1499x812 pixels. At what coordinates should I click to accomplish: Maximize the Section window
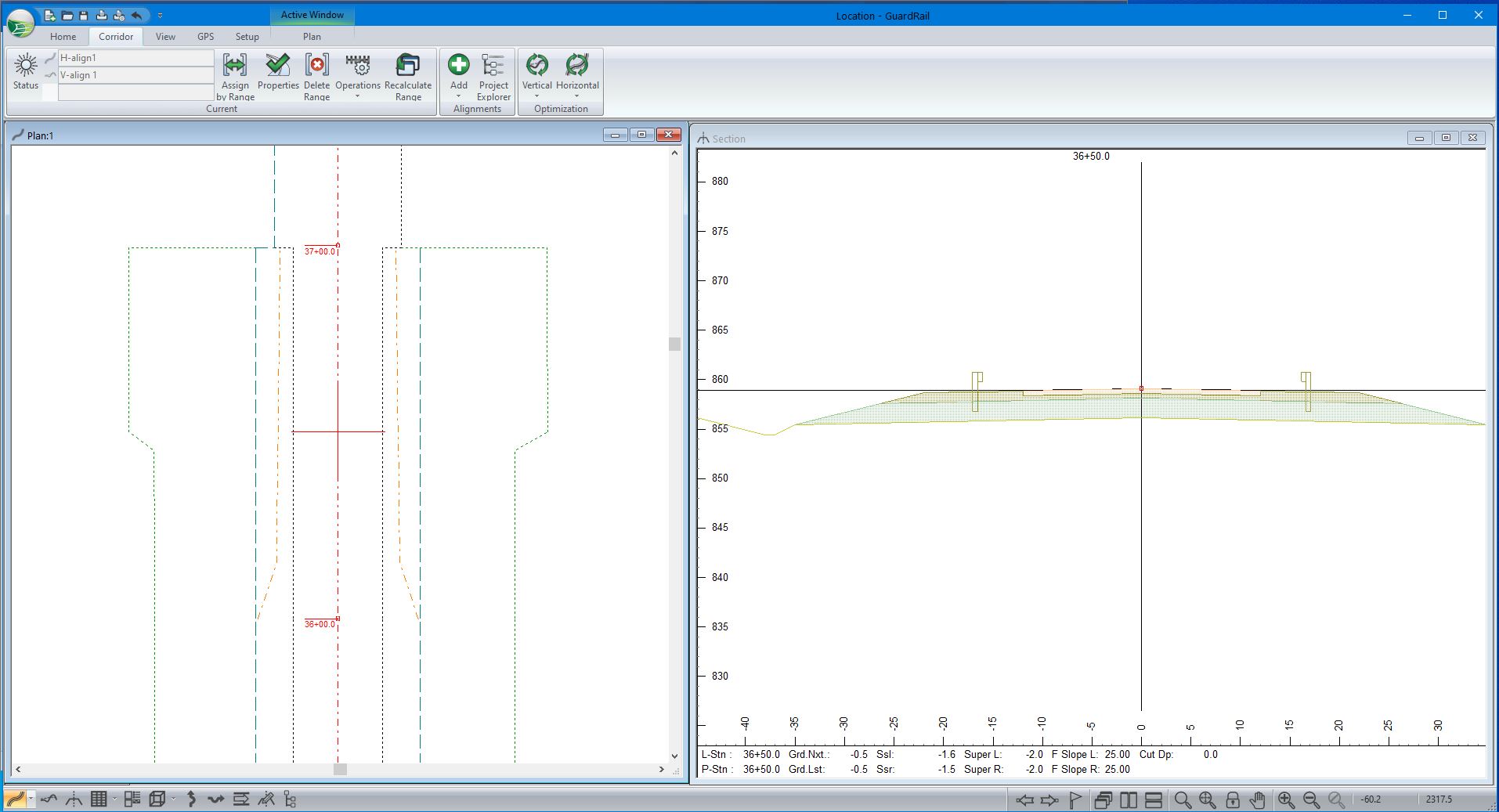pyautogui.click(x=1446, y=138)
